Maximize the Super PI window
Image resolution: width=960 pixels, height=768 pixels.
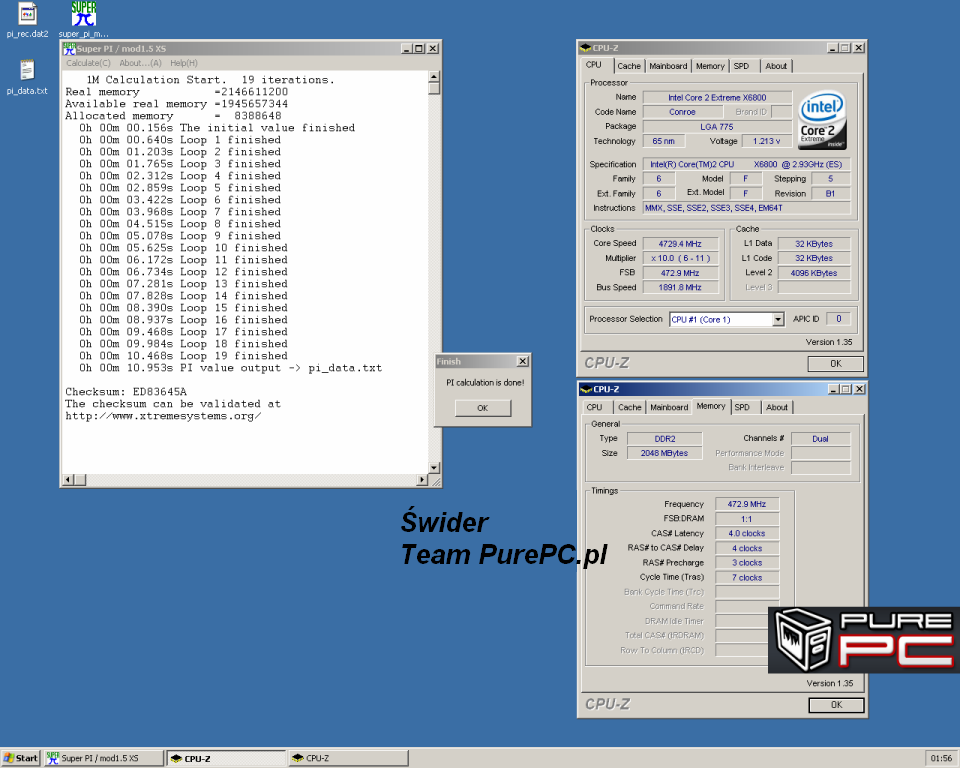pyautogui.click(x=419, y=48)
